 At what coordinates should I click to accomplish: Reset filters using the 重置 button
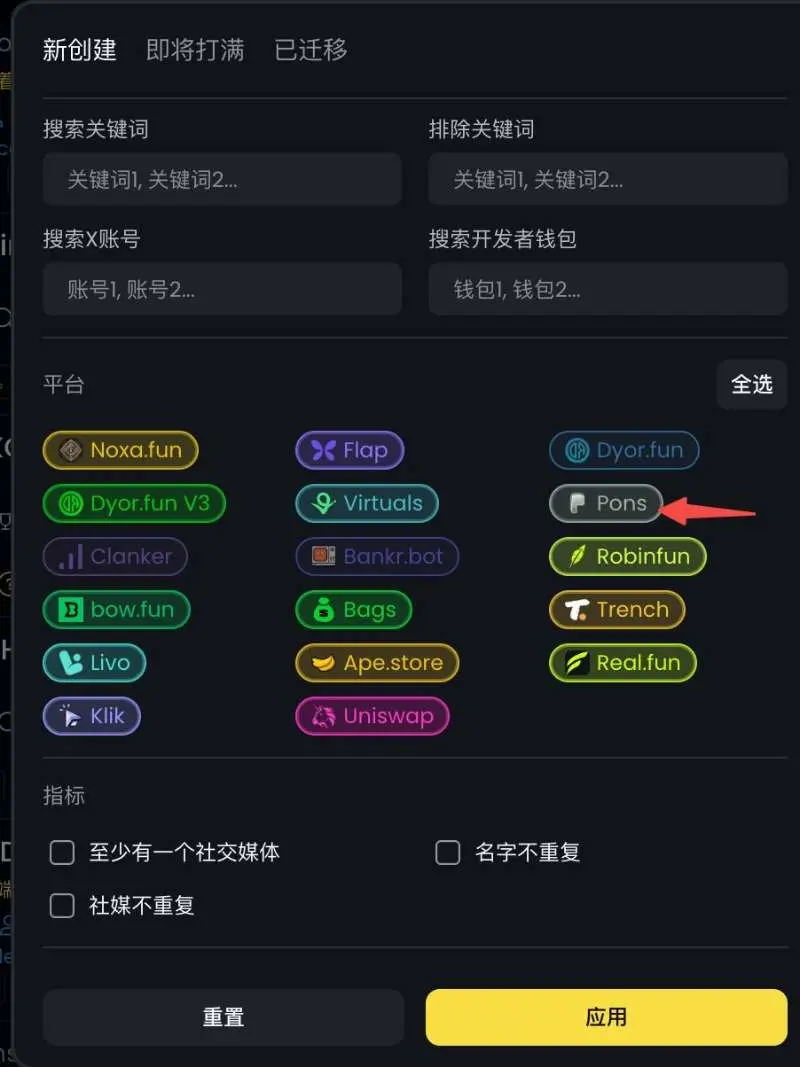[223, 1017]
